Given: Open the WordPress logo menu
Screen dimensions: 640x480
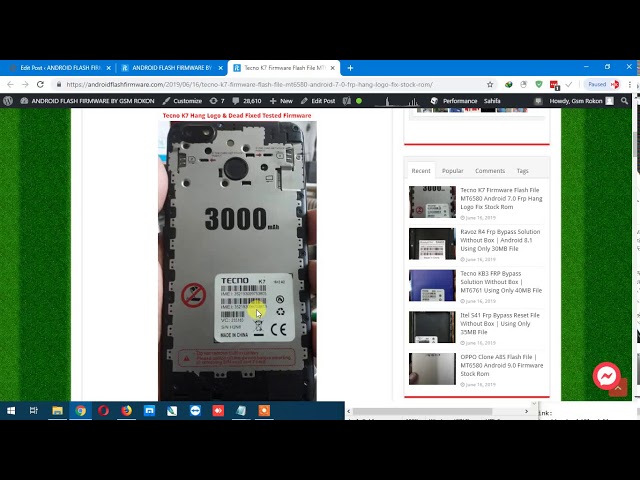Looking at the screenshot, I should [x=8, y=101].
